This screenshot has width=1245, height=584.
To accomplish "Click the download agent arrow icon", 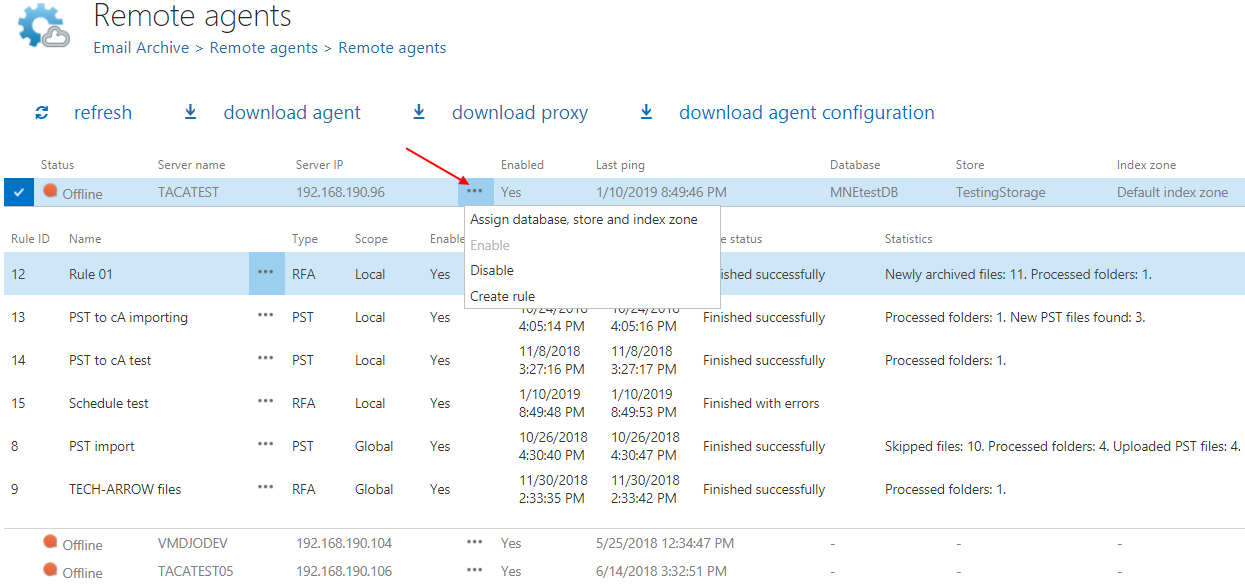I will tap(190, 113).
